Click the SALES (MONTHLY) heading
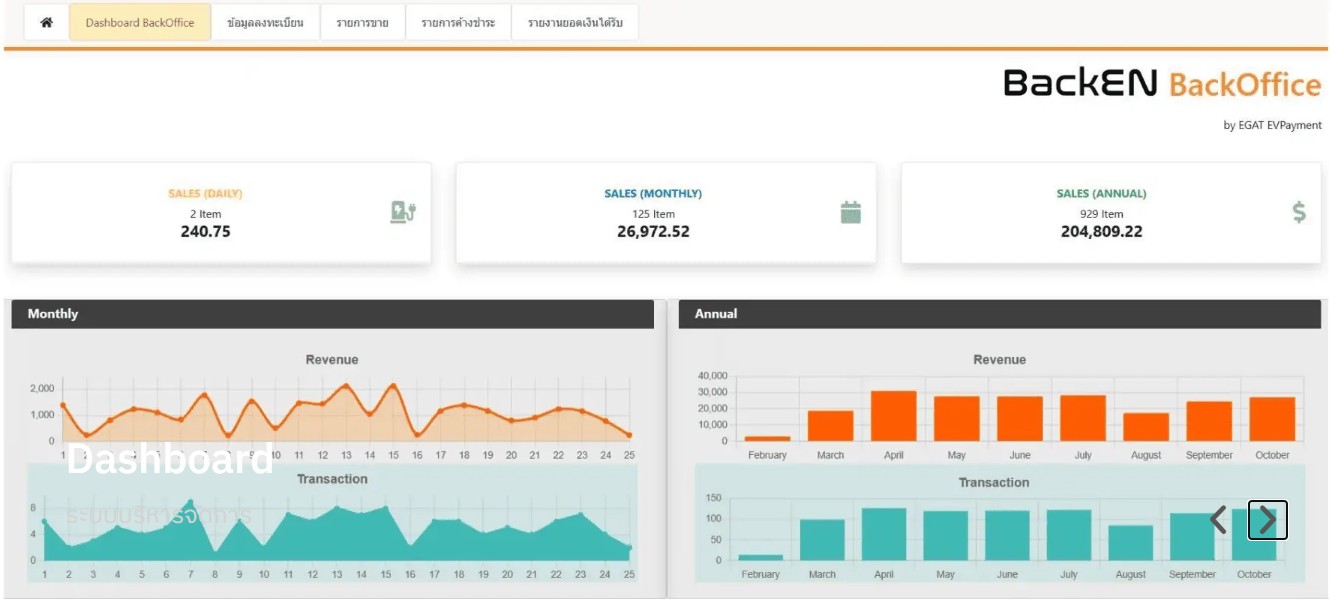This screenshot has height=600, width=1331. 653,193
